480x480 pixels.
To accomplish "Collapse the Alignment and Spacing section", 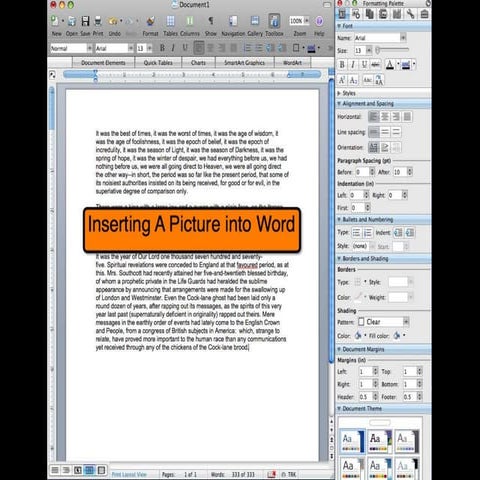I will coord(339,104).
